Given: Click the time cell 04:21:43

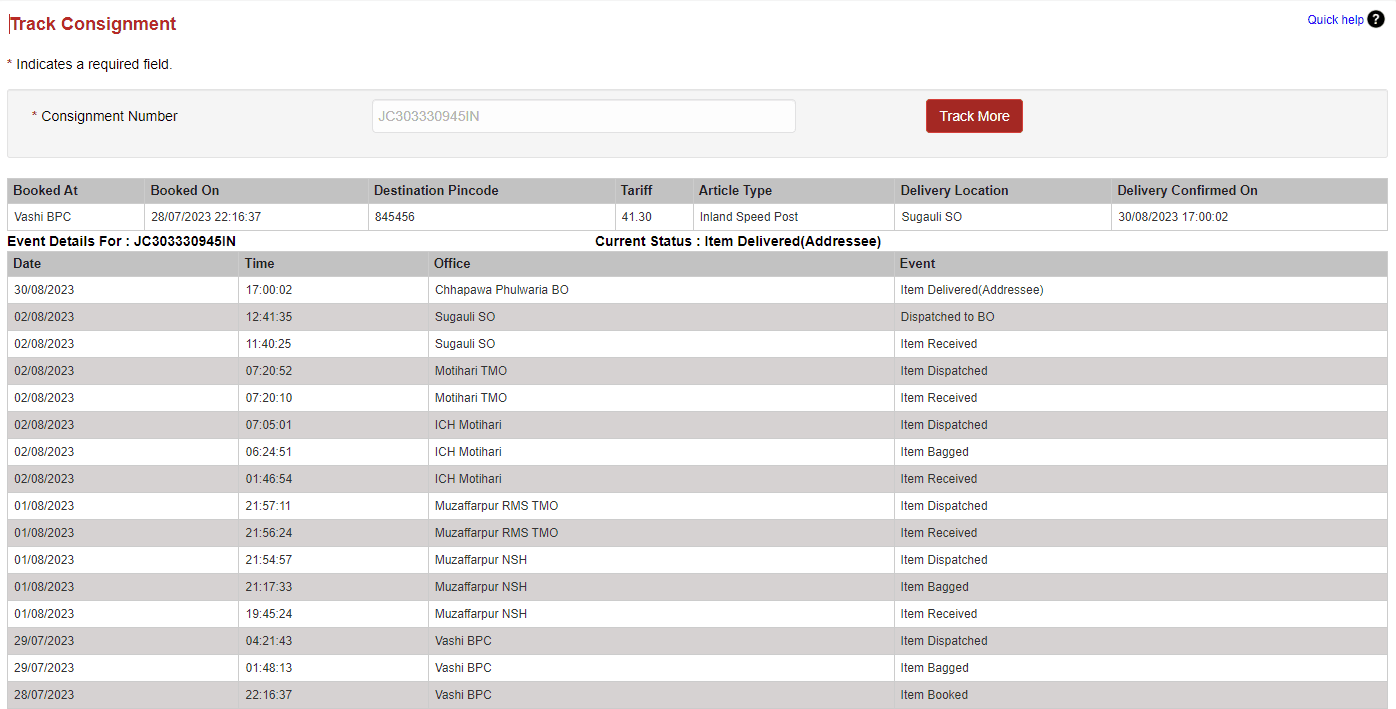Looking at the screenshot, I should (x=333, y=641).
